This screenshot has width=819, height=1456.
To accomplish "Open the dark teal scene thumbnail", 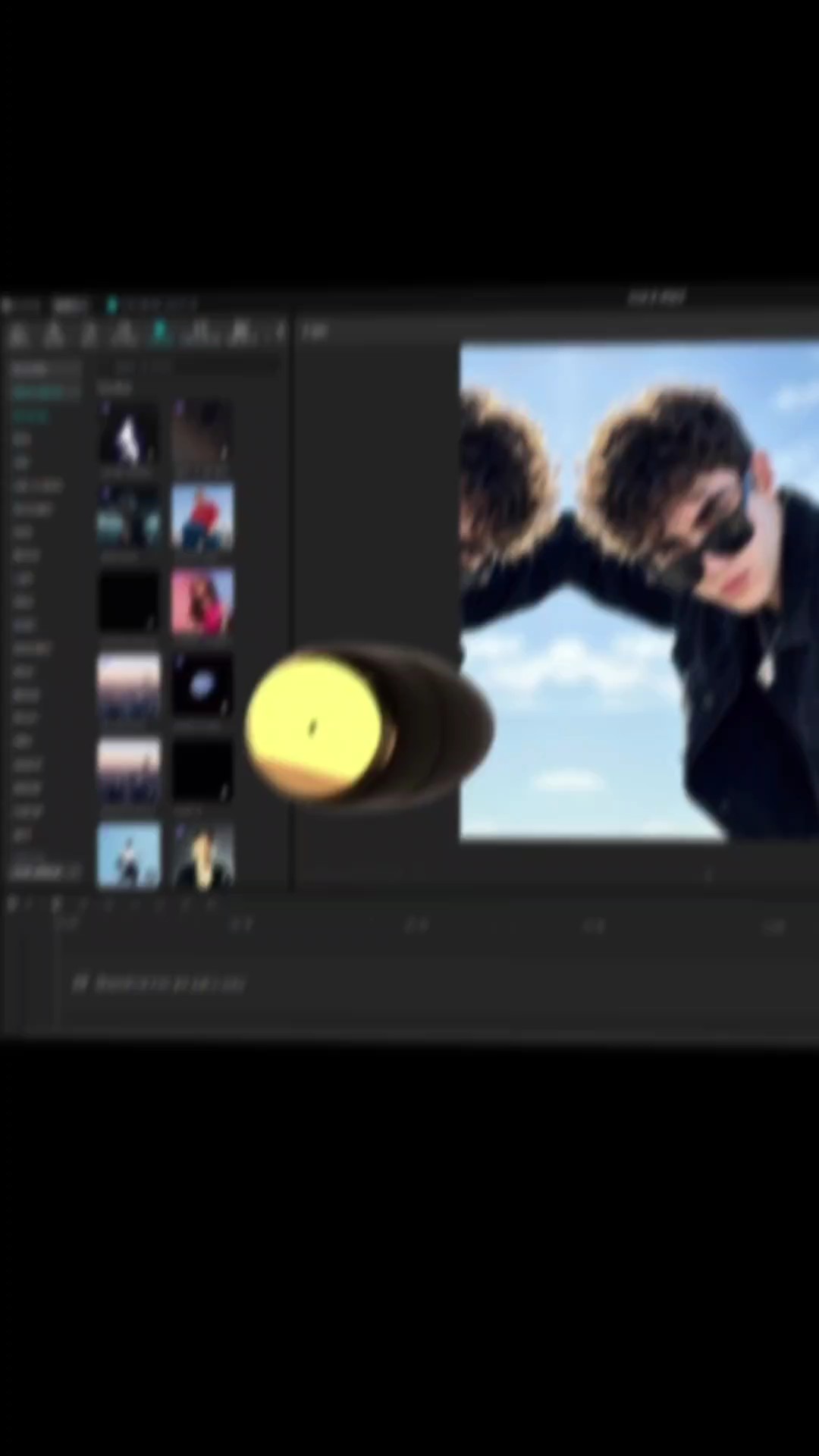I will (129, 517).
